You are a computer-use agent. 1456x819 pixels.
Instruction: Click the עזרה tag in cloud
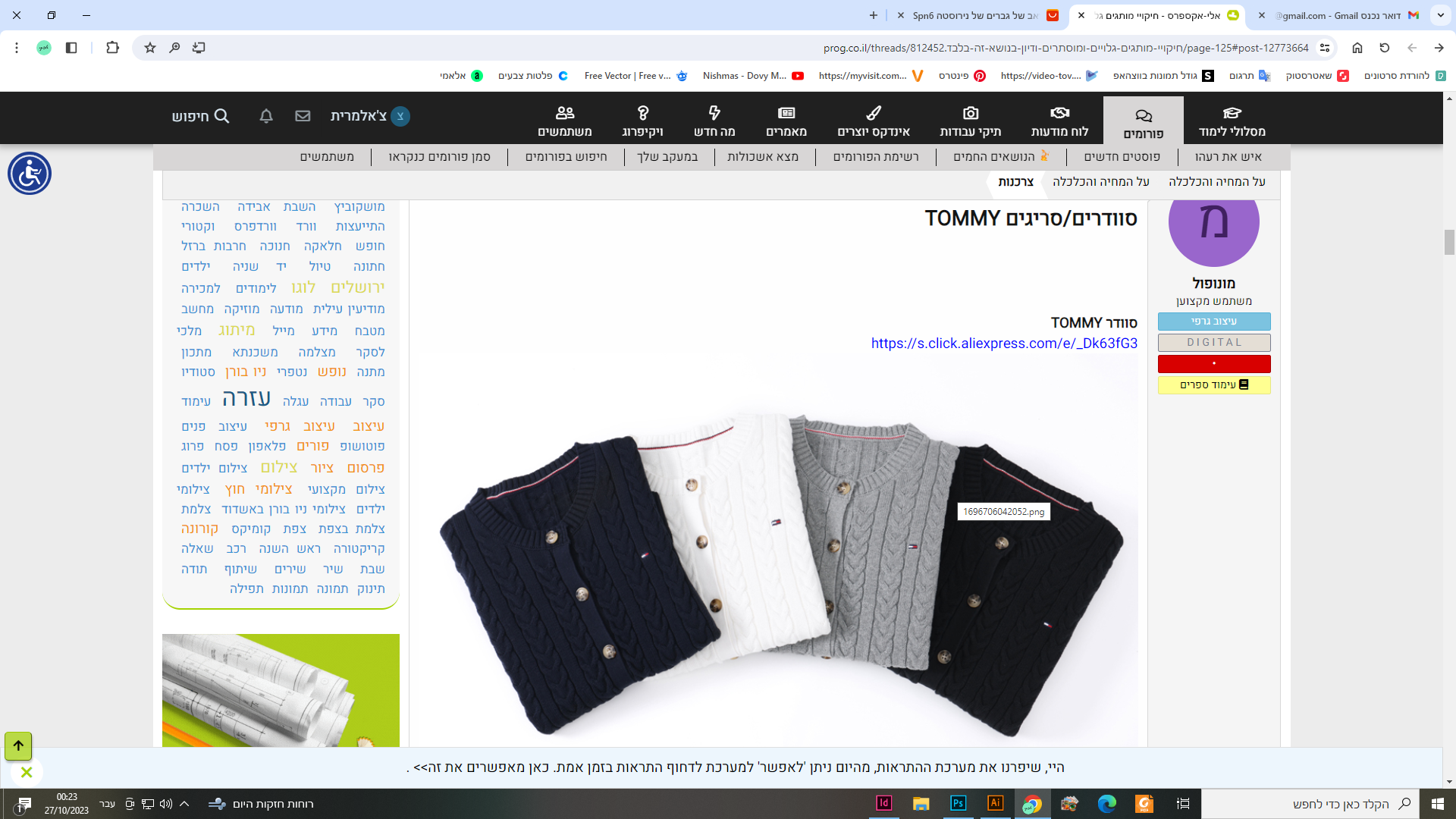point(246,399)
